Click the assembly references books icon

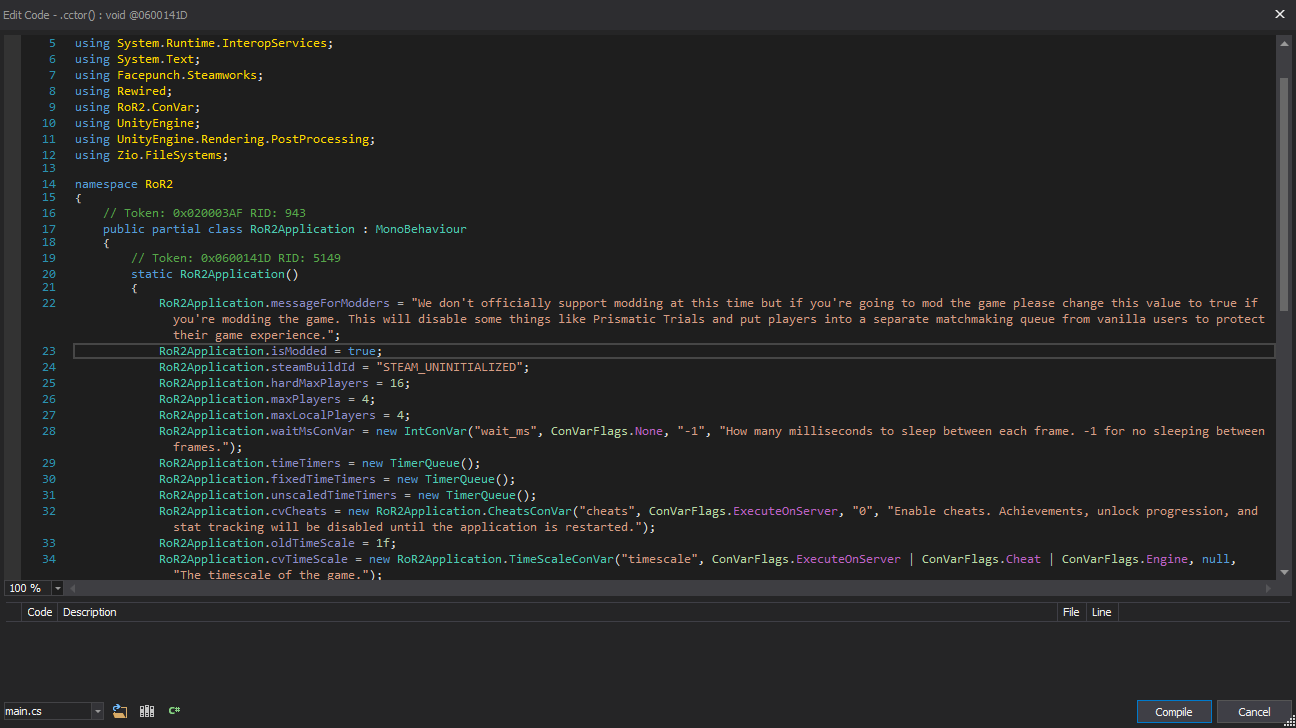coord(147,711)
